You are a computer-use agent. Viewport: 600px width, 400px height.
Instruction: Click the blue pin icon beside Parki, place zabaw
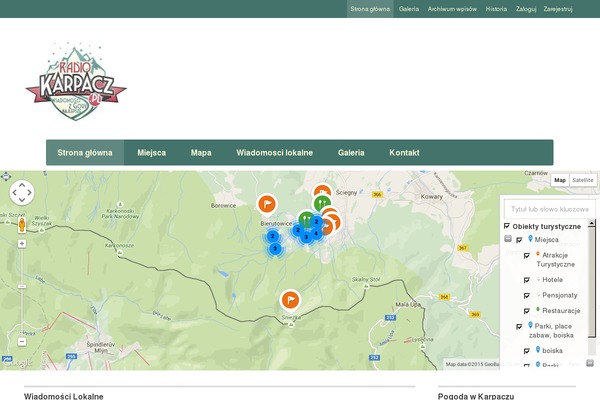(530, 325)
